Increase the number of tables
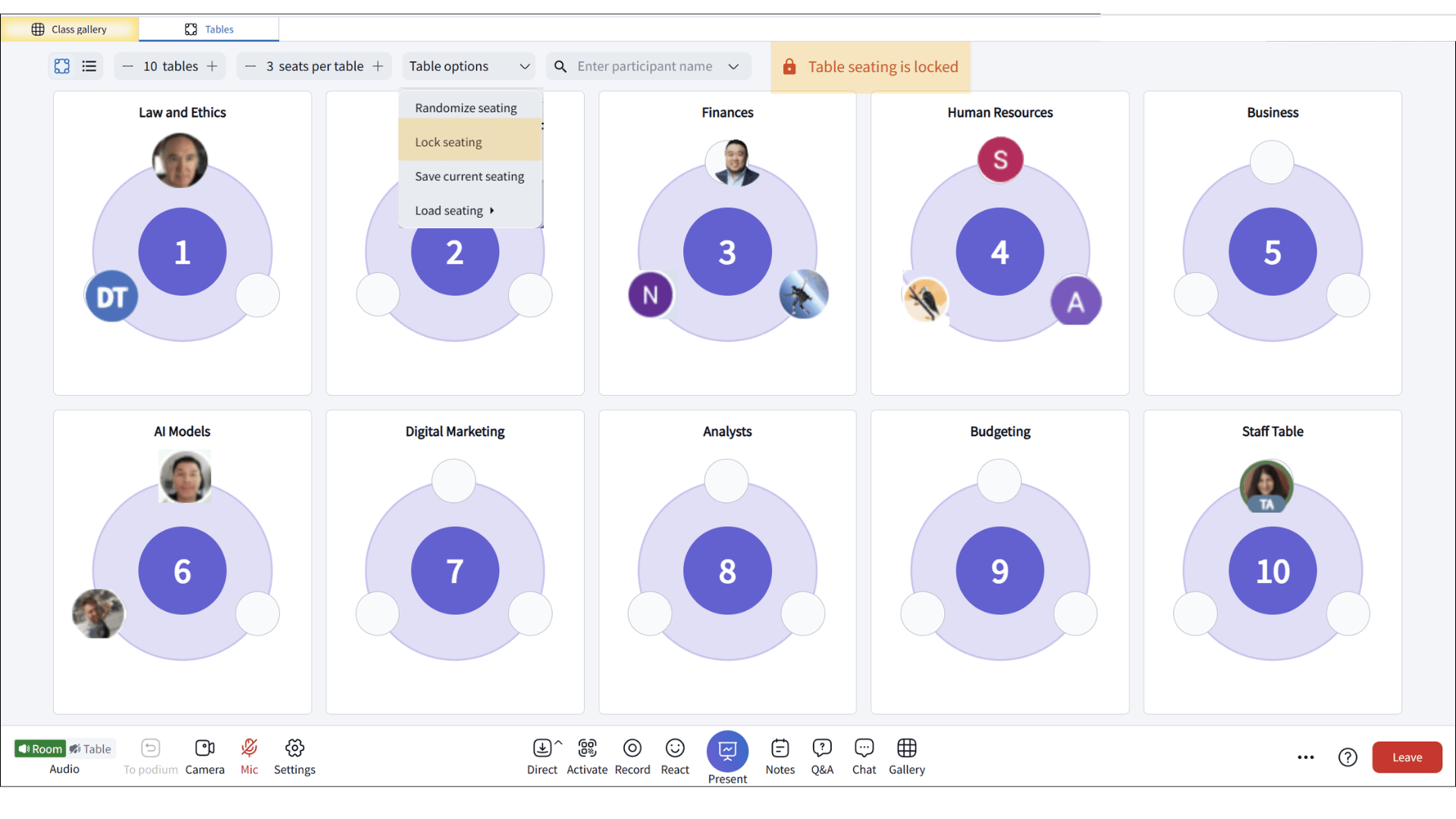This screenshot has height=819, width=1456. click(x=212, y=66)
